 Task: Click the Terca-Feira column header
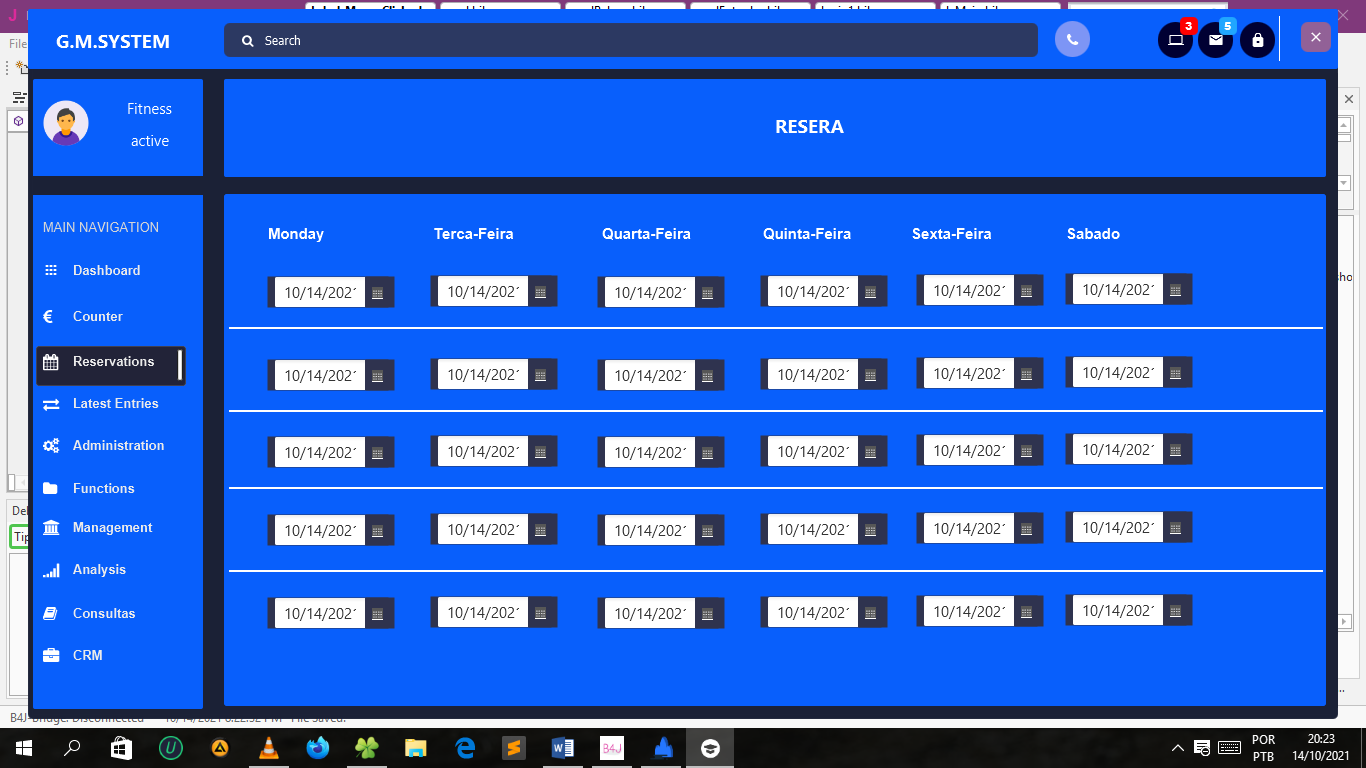pyautogui.click(x=474, y=234)
